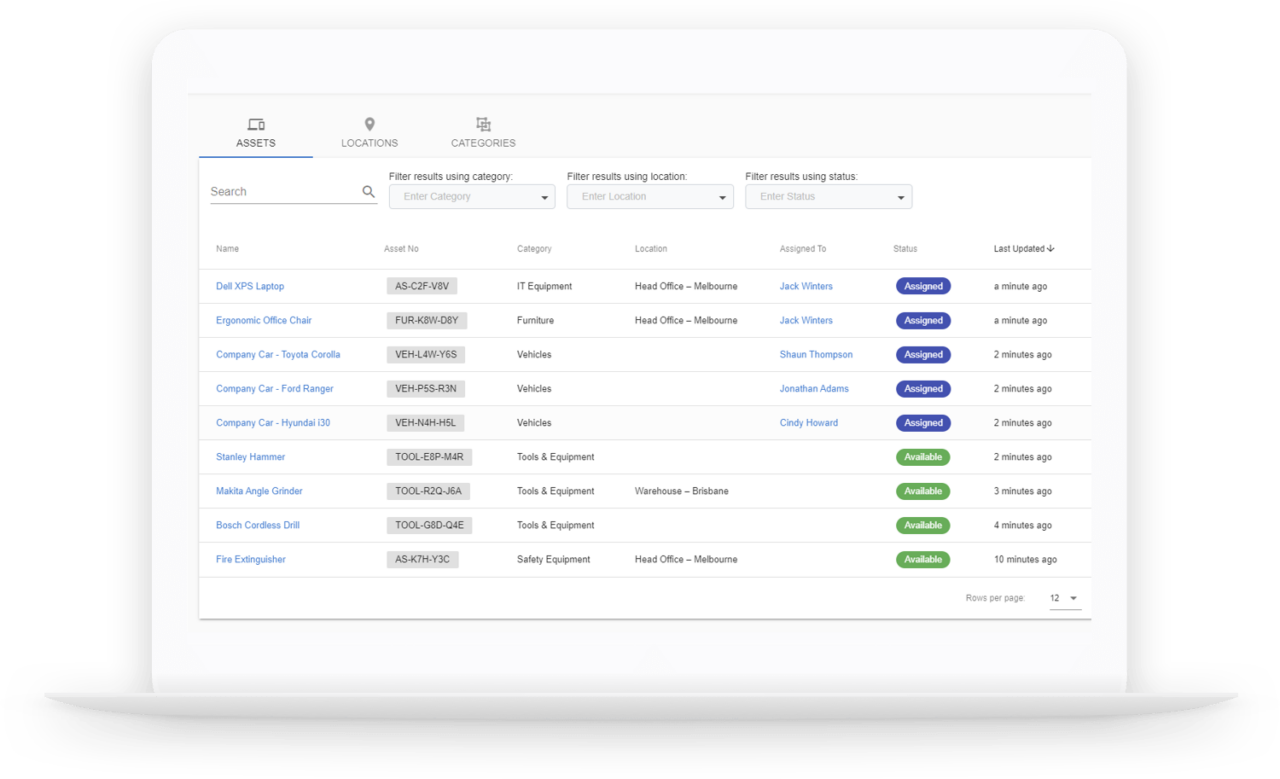Sort by the Location column header

[651, 249]
